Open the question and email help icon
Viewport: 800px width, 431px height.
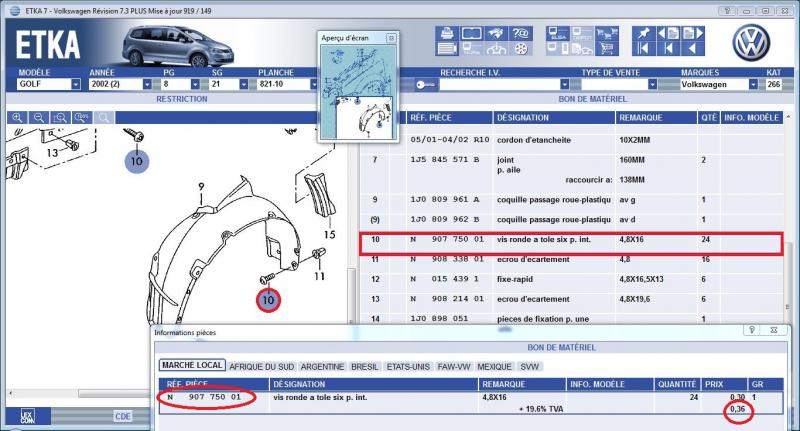(520, 33)
